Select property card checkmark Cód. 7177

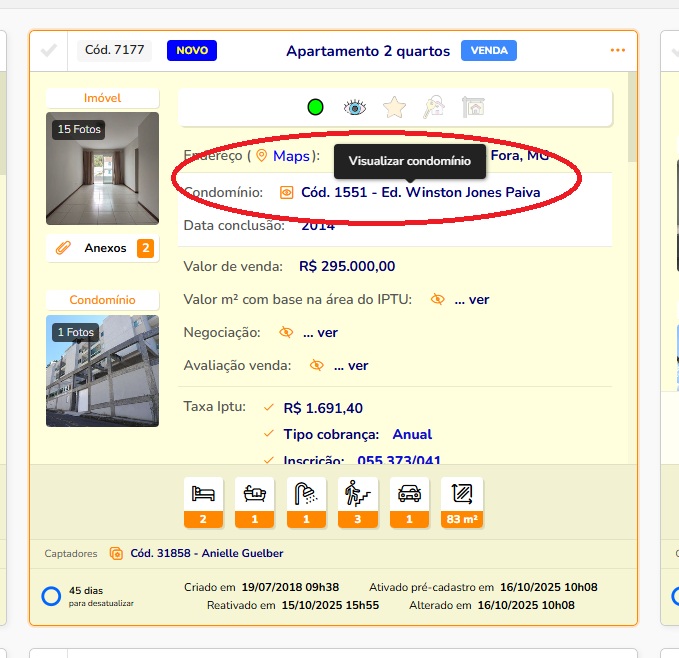tap(49, 50)
